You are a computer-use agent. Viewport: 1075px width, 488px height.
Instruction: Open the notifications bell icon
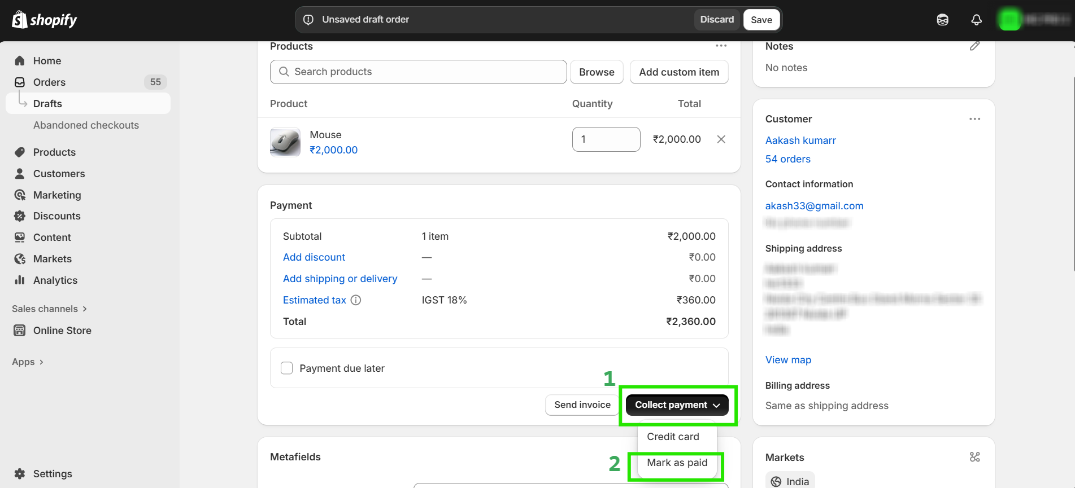point(977,20)
